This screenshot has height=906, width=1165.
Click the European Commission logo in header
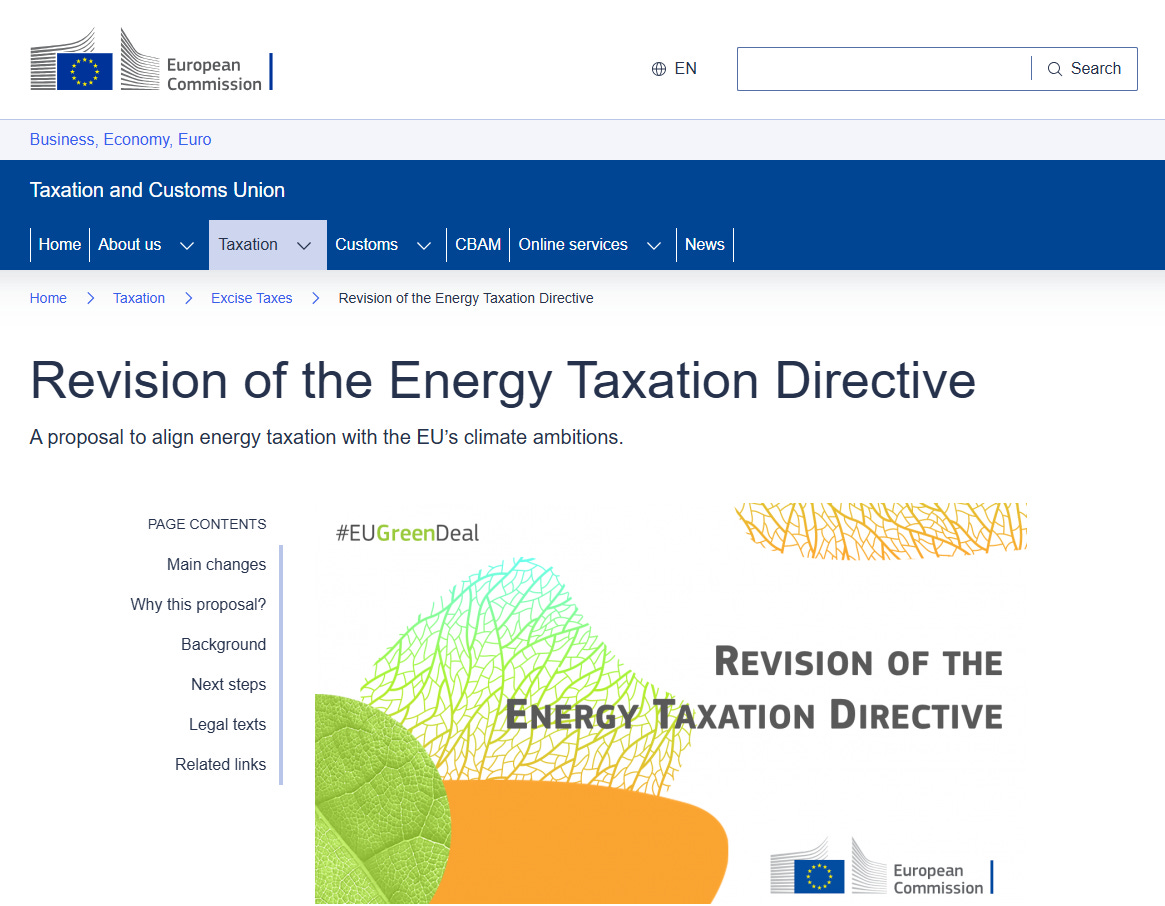pyautogui.click(x=152, y=59)
